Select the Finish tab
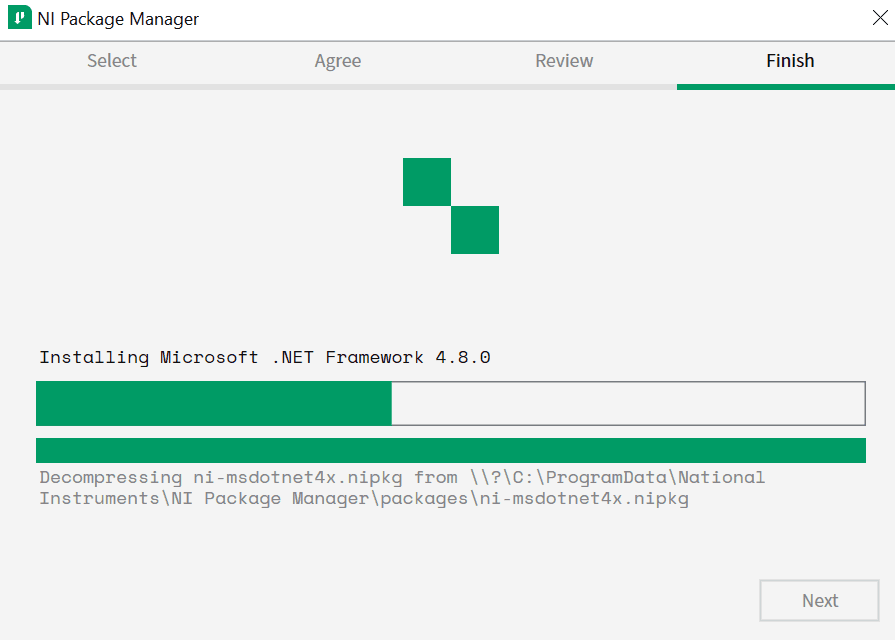The width and height of the screenshot is (895, 640). click(790, 61)
